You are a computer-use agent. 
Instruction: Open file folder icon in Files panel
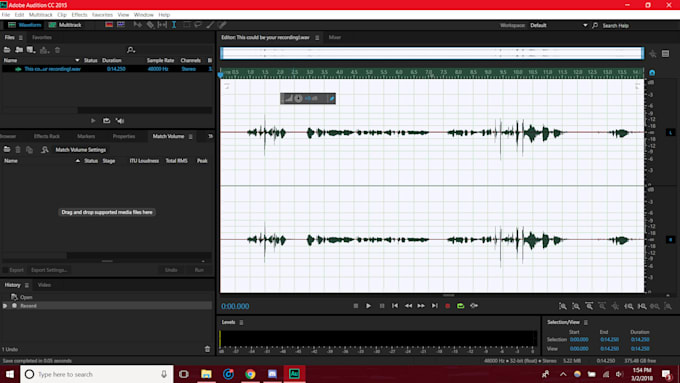tap(7, 50)
